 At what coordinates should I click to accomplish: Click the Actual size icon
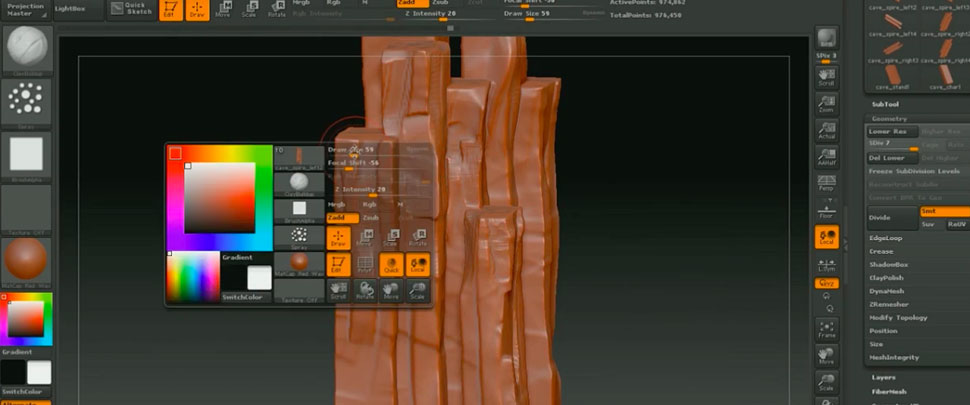click(826, 130)
